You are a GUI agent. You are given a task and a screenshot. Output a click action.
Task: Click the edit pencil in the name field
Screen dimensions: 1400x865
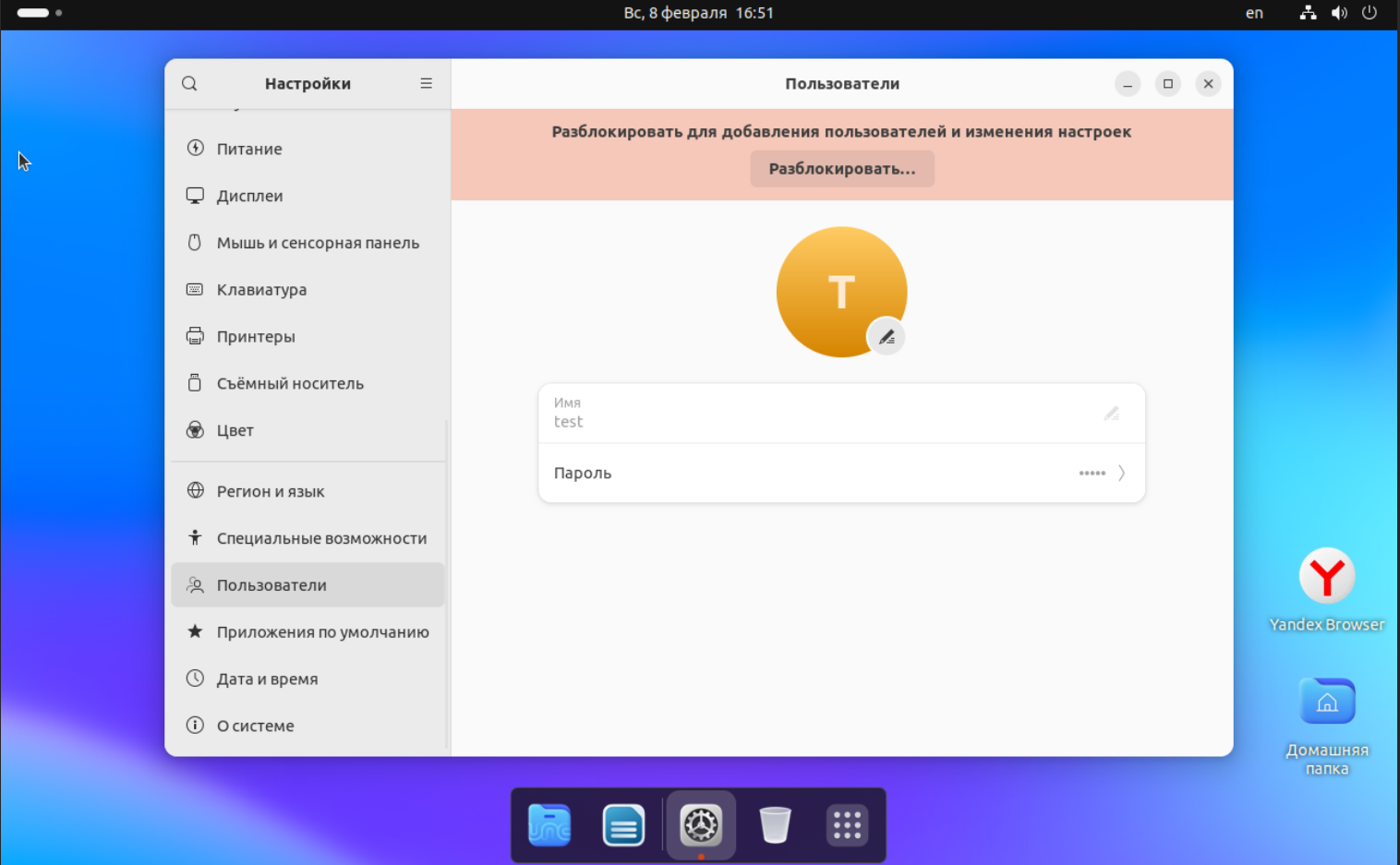(1112, 414)
